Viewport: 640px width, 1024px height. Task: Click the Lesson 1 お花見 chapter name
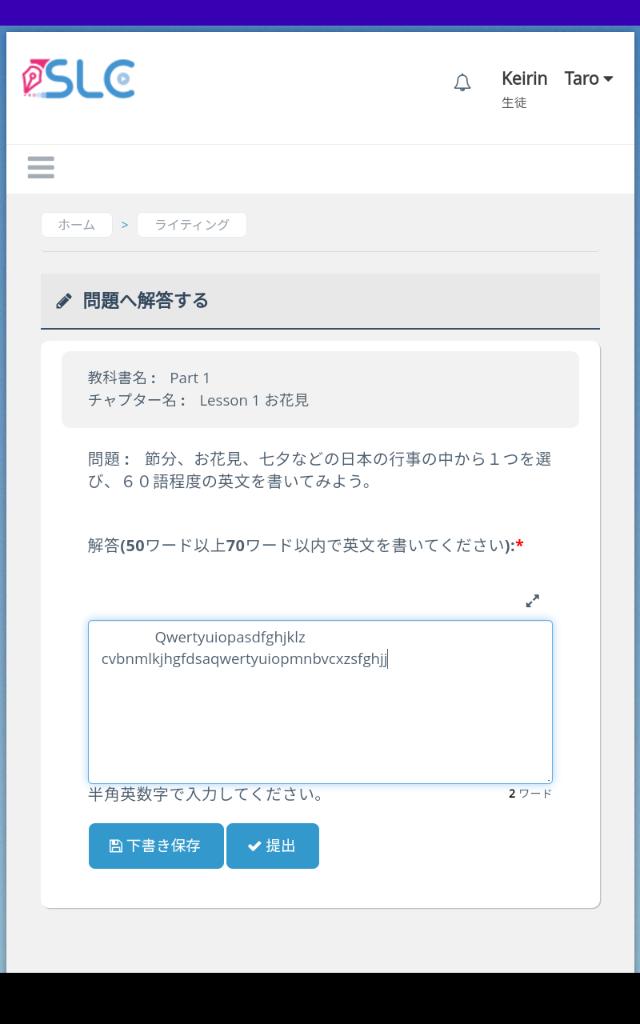point(254,400)
